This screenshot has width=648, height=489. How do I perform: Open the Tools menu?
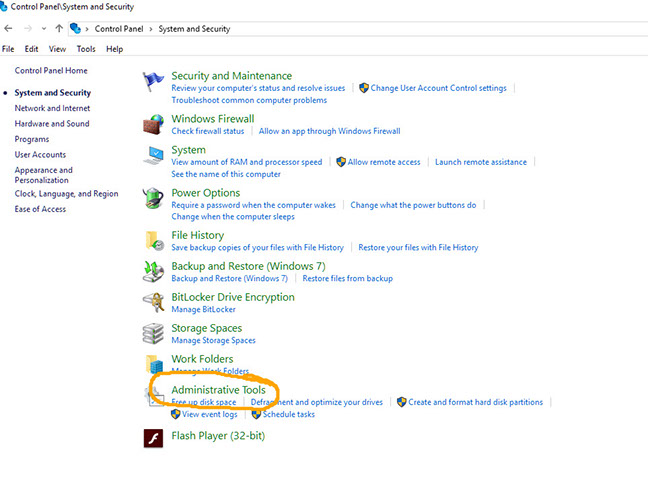tap(86, 49)
